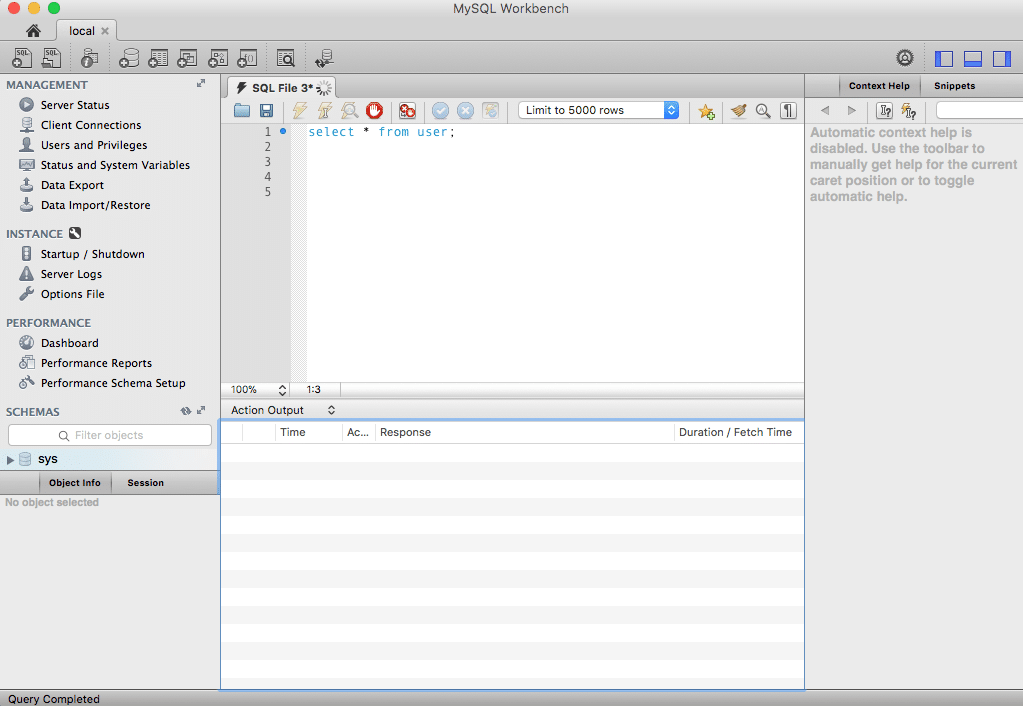1023x706 pixels.
Task: Open script file folder icon in editor
Action: pos(242,110)
